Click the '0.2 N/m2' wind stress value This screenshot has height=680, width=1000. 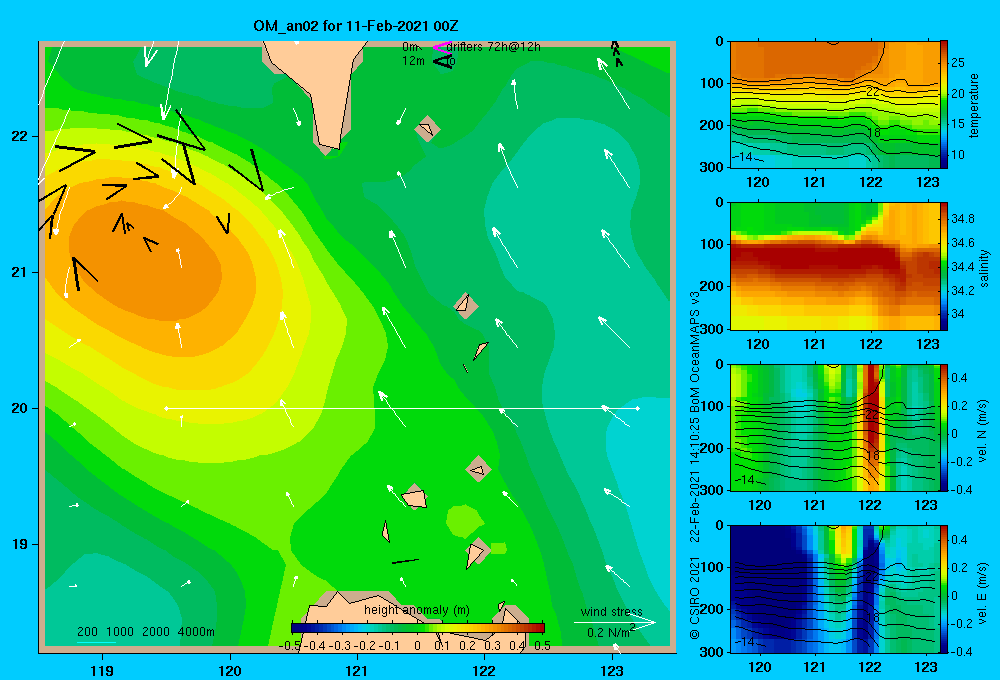tap(610, 632)
